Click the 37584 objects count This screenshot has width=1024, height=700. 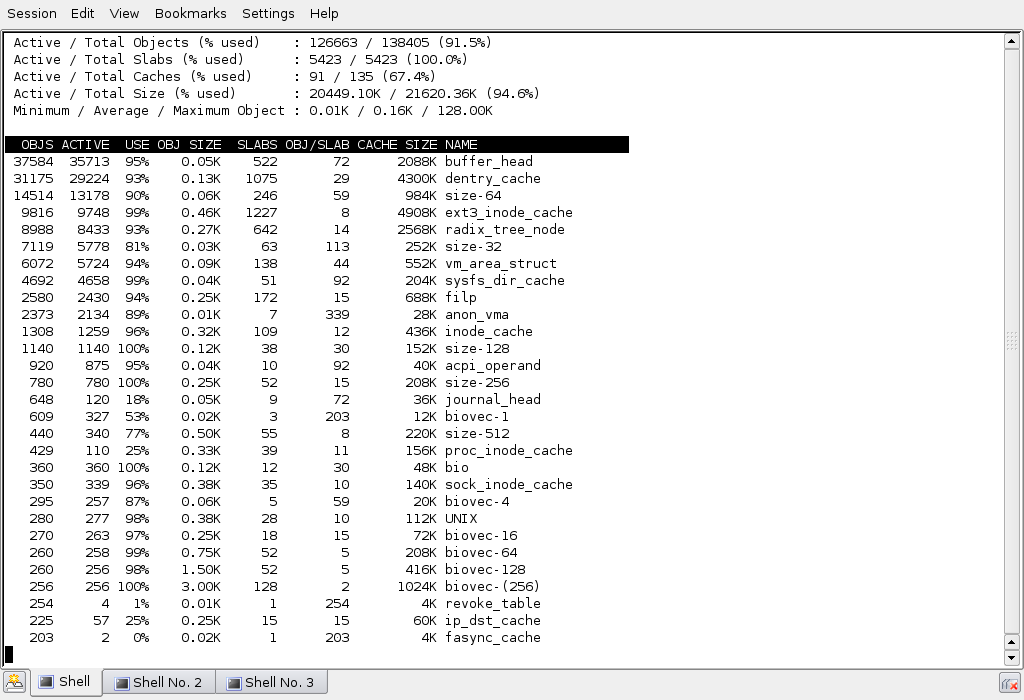33,161
